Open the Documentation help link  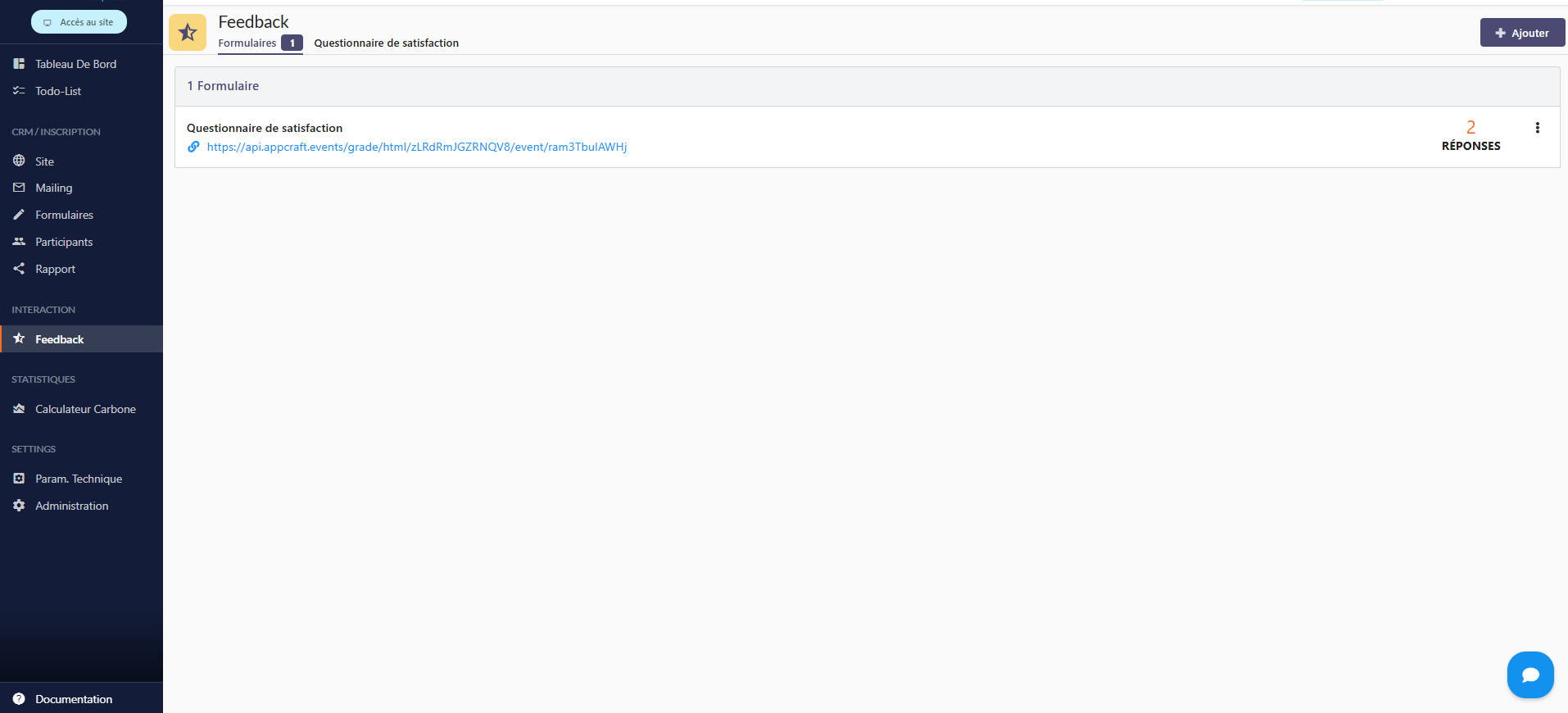tap(73, 699)
